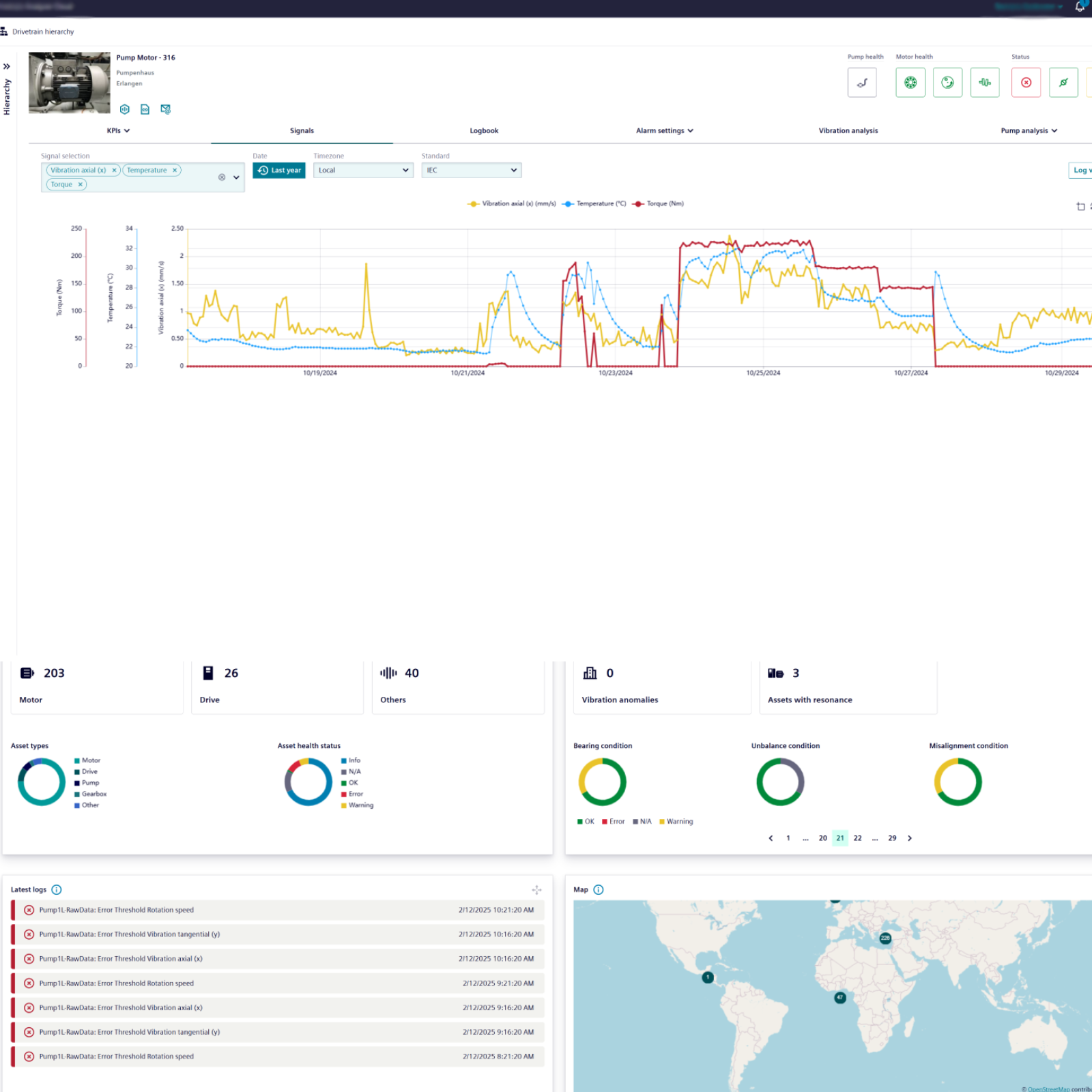Screen dimensions: 1092x1092
Task: Click the green plug connection Status tile
Action: click(x=1063, y=83)
